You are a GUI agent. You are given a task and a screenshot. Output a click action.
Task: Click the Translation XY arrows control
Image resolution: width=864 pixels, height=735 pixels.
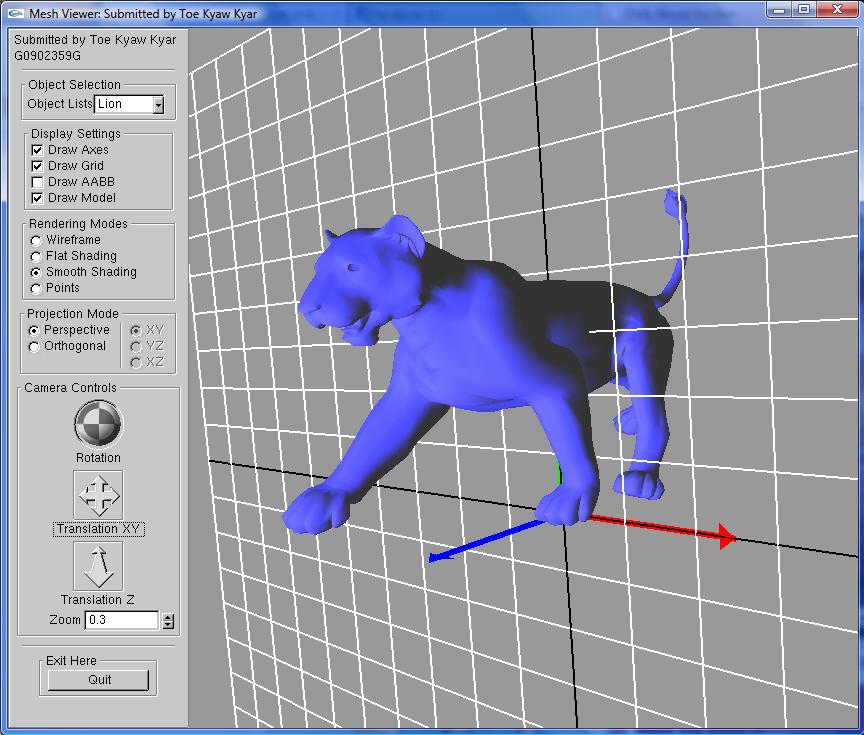pyautogui.click(x=98, y=494)
